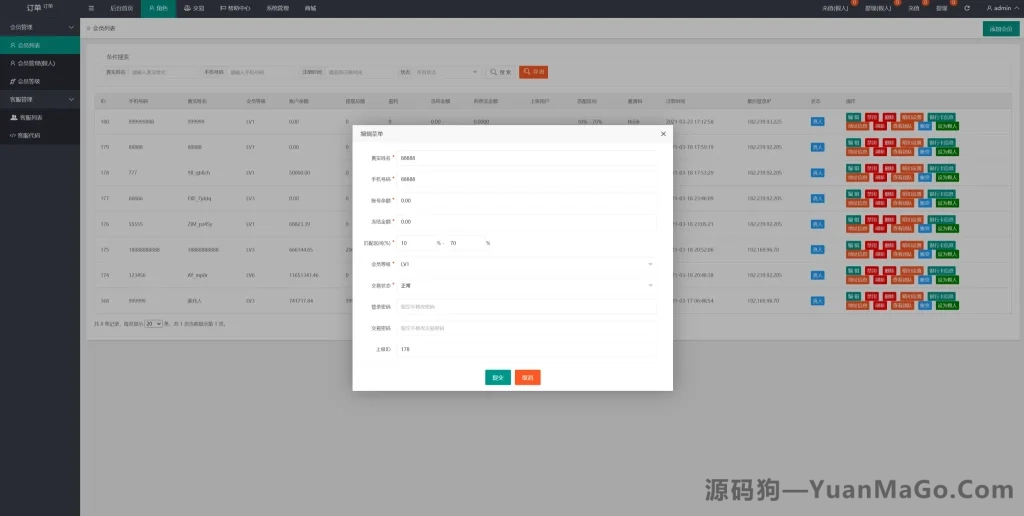Click blue status badge in row ID 180

coord(817,121)
